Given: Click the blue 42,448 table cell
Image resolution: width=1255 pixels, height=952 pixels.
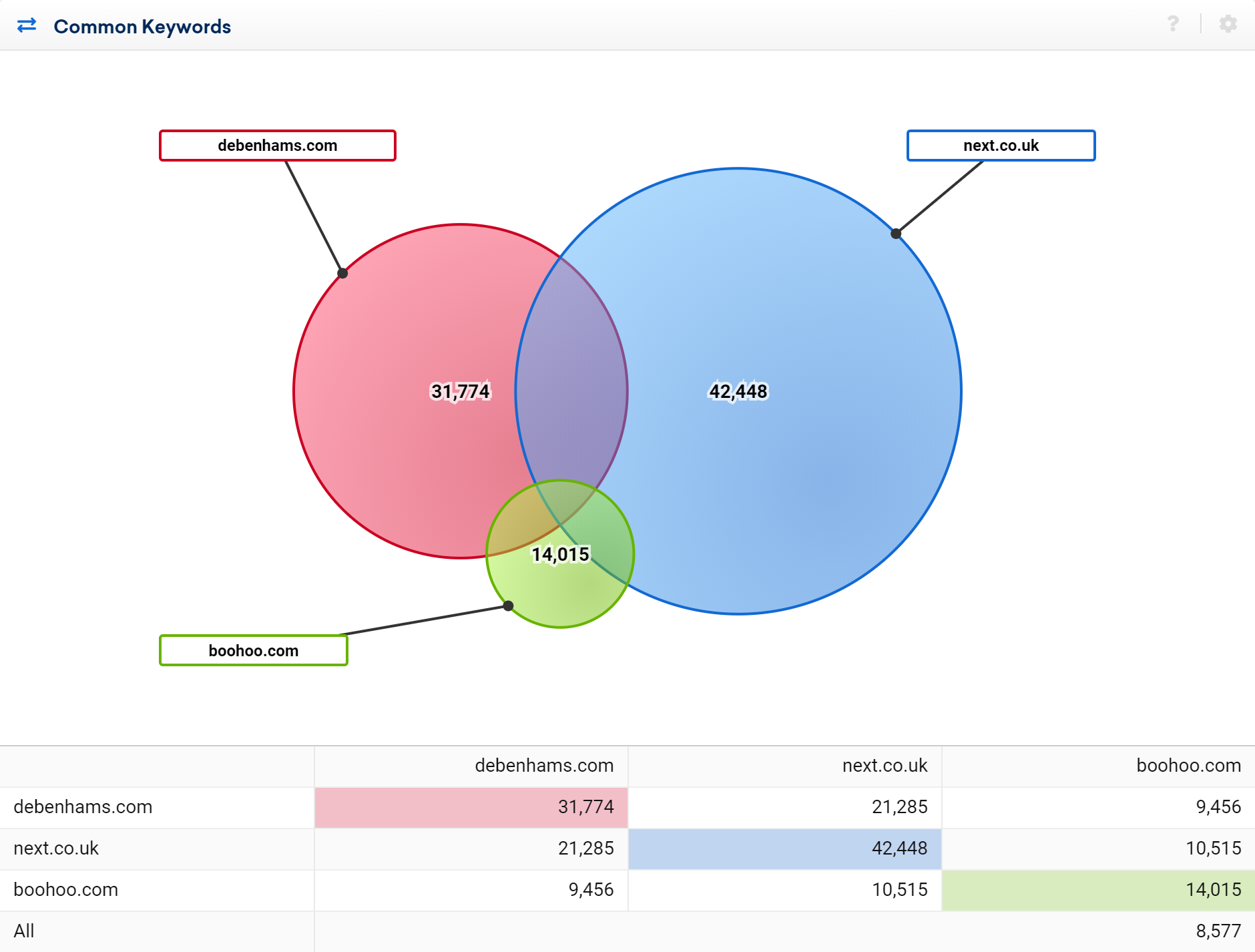Looking at the screenshot, I should 785,849.
